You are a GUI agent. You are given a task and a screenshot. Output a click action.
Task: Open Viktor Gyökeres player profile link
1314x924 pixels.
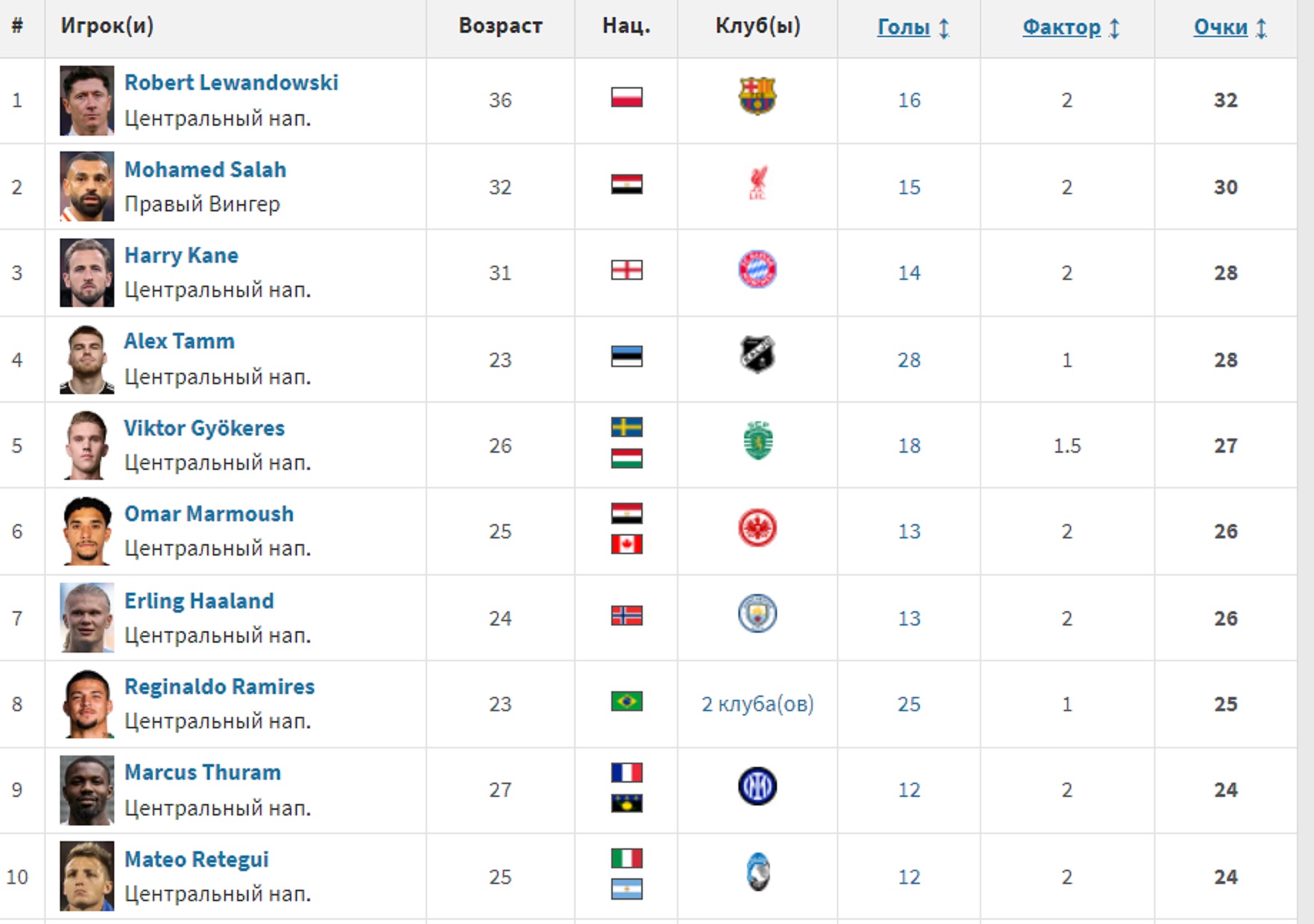[x=204, y=428]
